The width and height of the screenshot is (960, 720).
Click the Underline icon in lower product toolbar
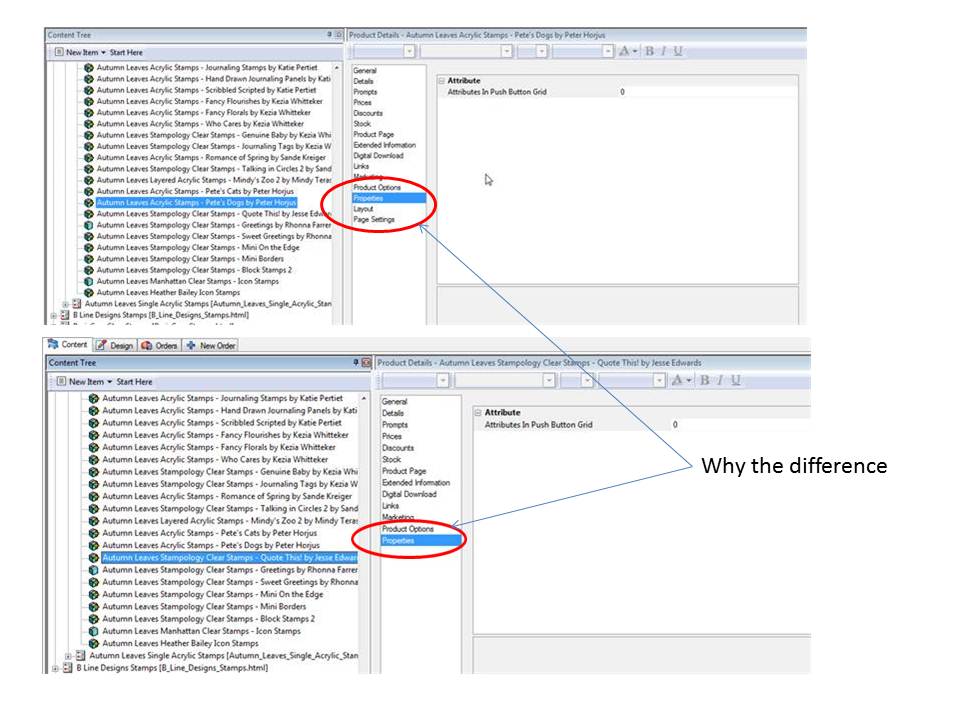coord(736,380)
